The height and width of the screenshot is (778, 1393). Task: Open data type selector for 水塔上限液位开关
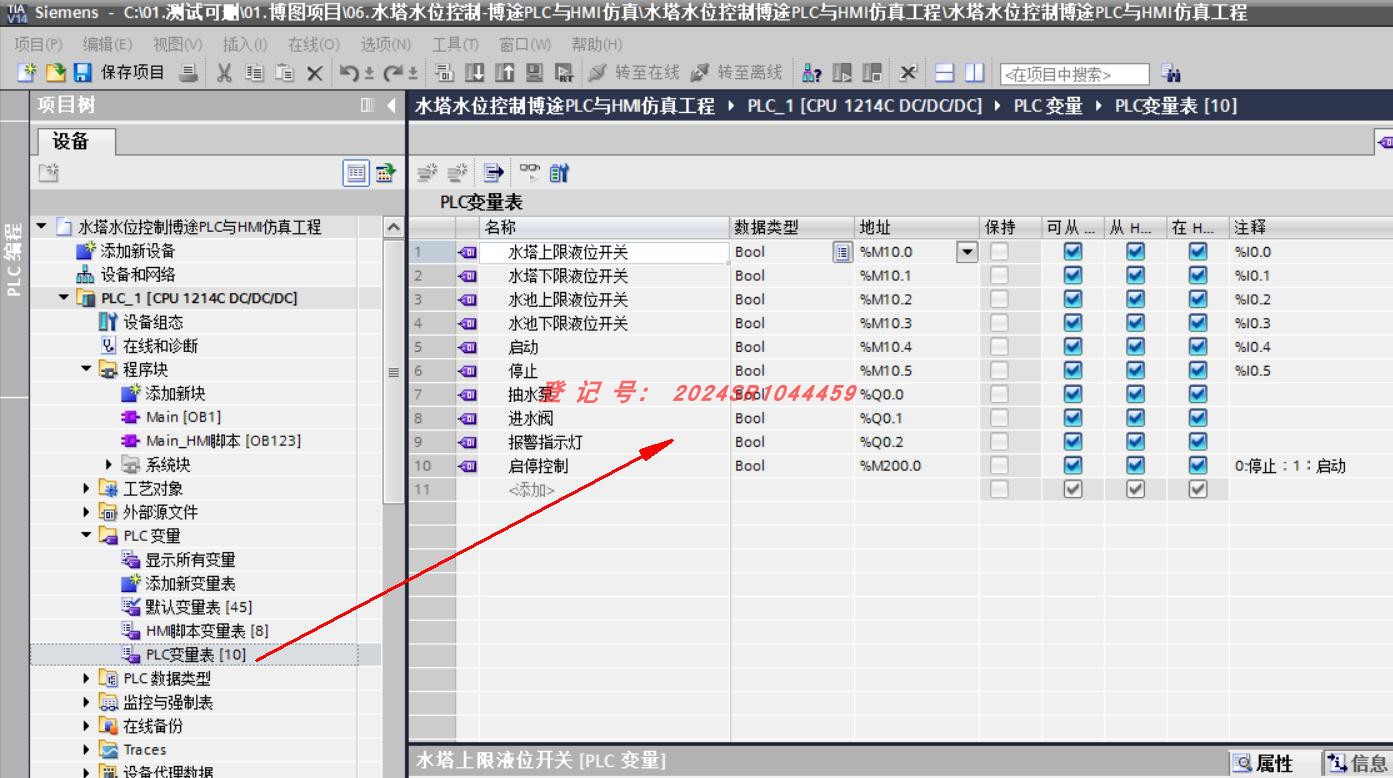pyautogui.click(x=842, y=252)
